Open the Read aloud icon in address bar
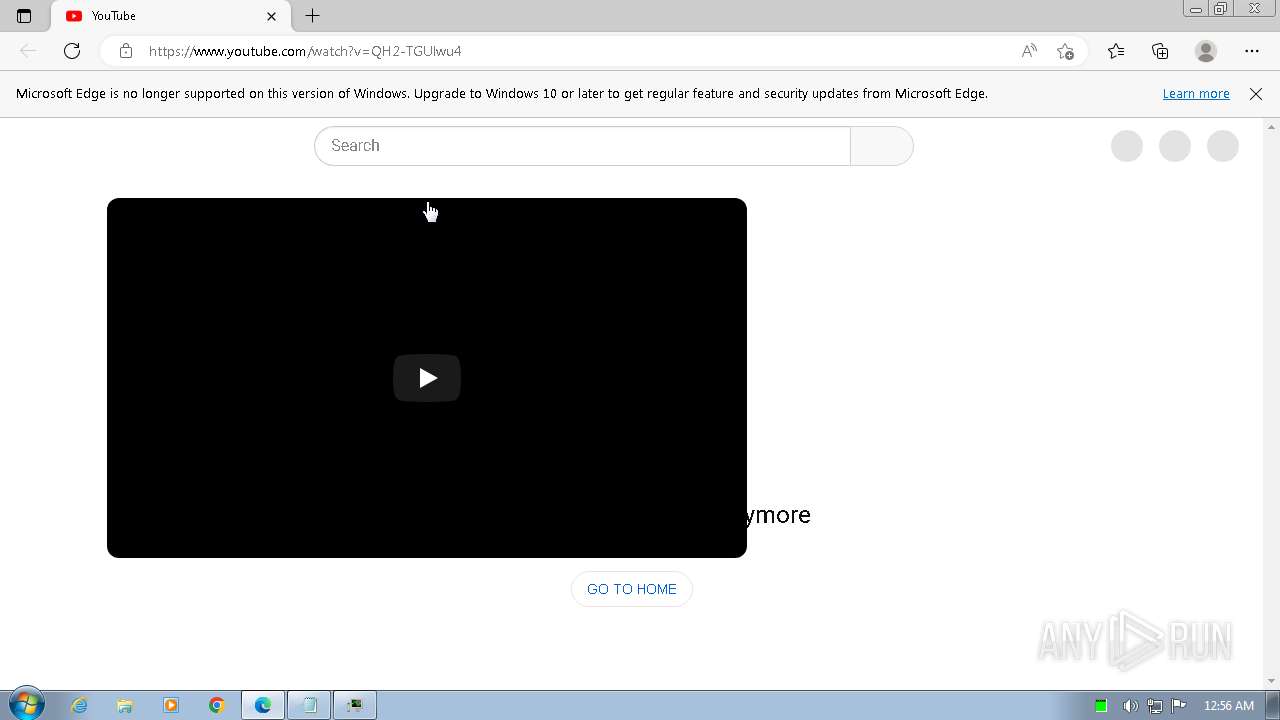The height and width of the screenshot is (720, 1280). (x=1029, y=51)
